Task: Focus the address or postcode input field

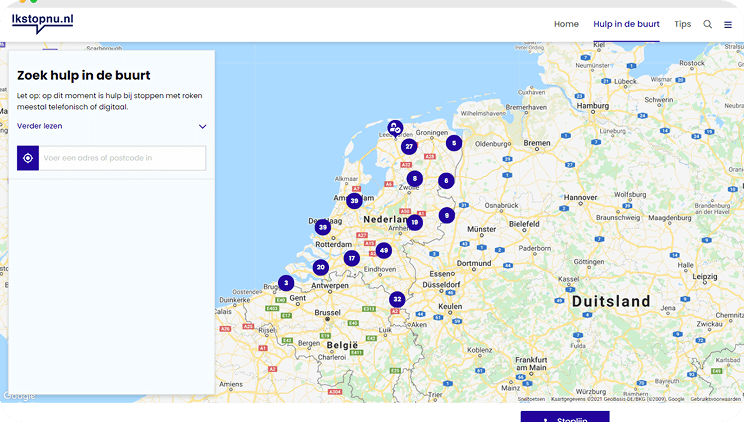Action: pos(123,158)
